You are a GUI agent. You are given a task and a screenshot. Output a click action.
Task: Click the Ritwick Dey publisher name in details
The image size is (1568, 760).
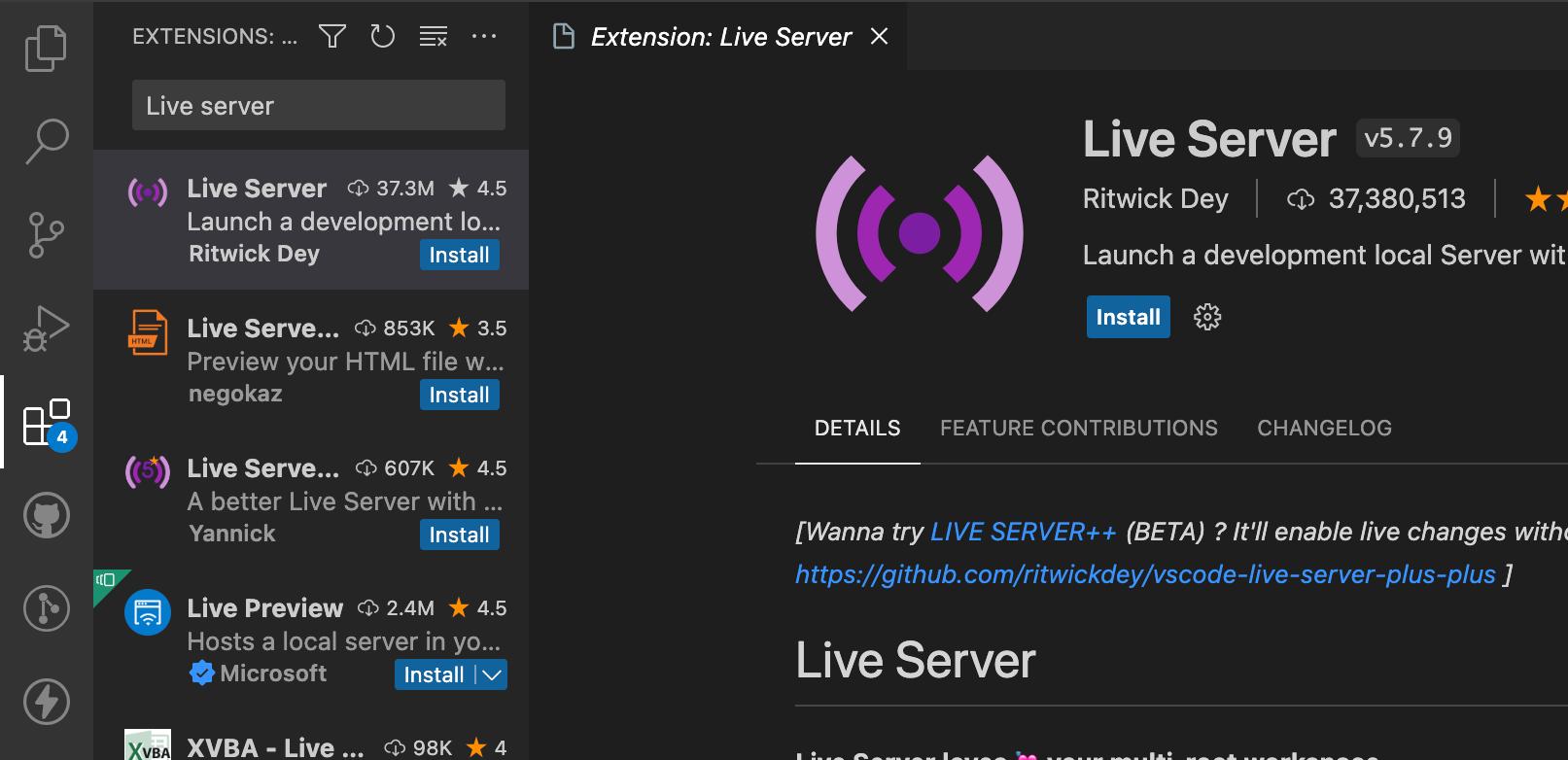click(1156, 199)
